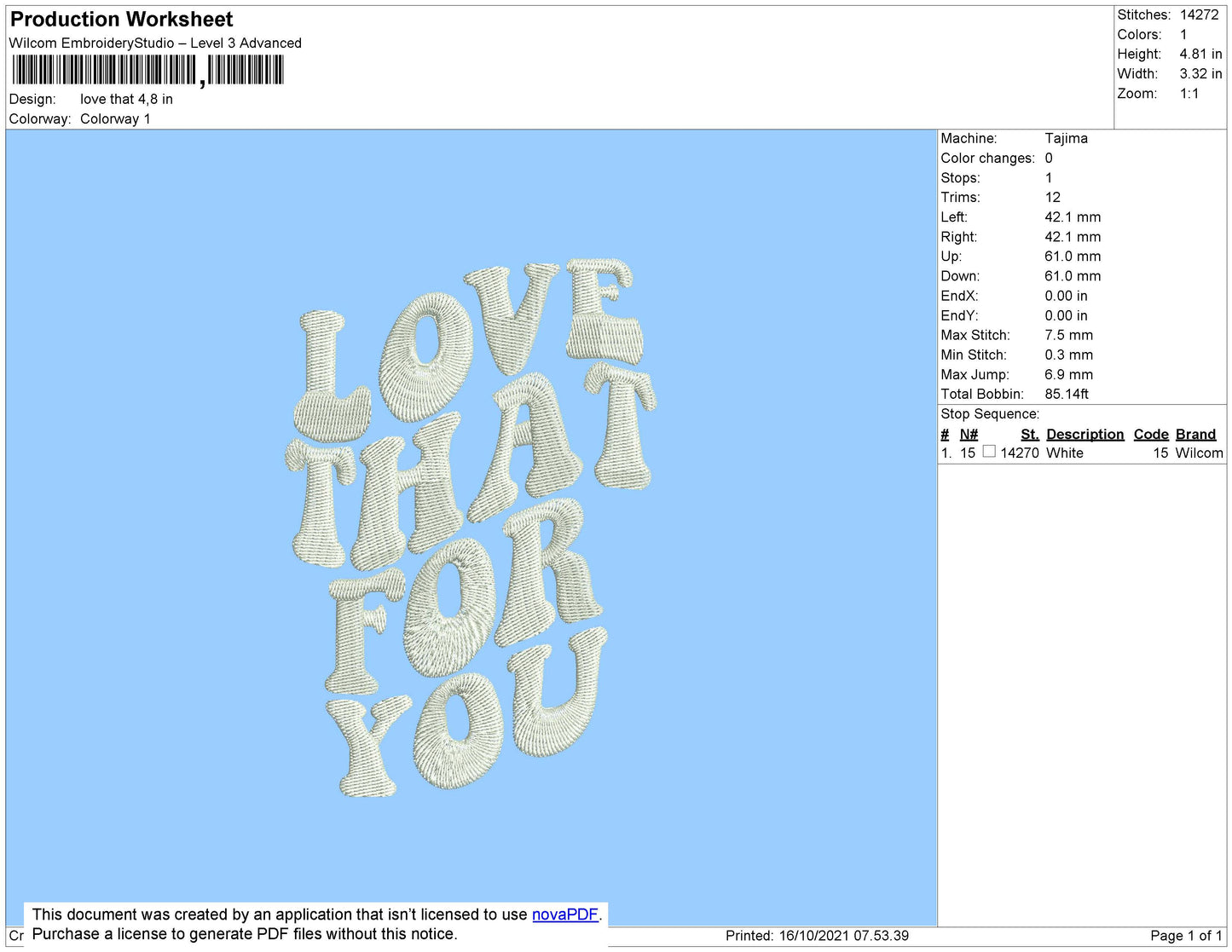
Task: Select Left value '42.1 mm'
Action: point(1073,216)
